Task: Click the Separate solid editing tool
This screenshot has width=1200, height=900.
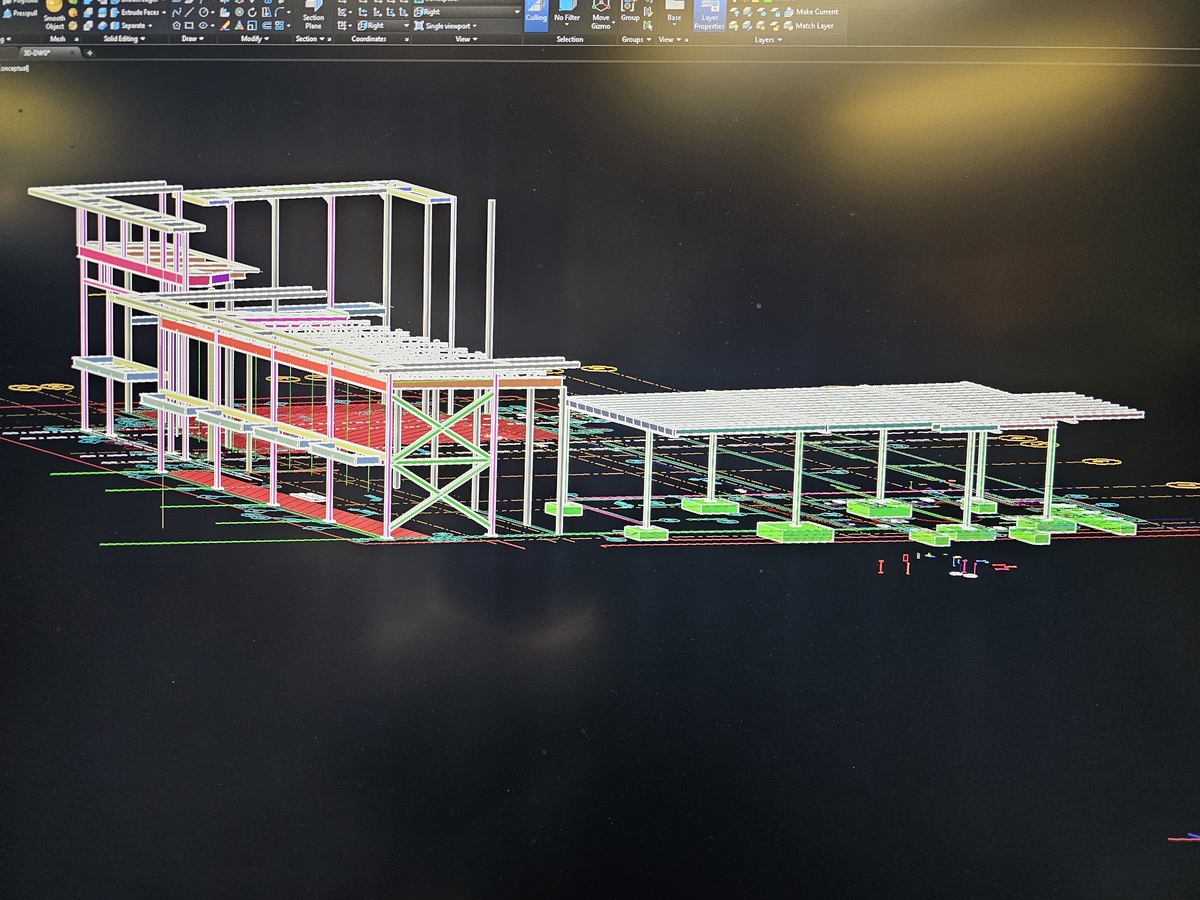Action: tap(133, 25)
